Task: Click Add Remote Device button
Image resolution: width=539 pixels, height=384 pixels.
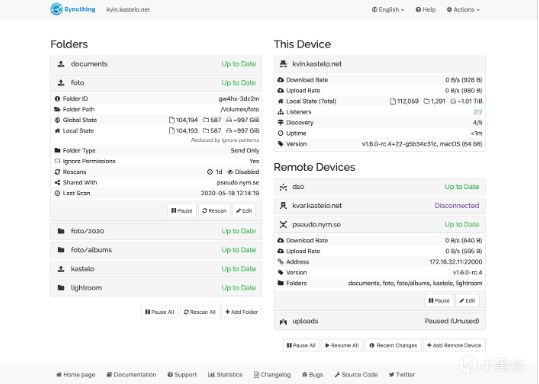Action: [454, 345]
